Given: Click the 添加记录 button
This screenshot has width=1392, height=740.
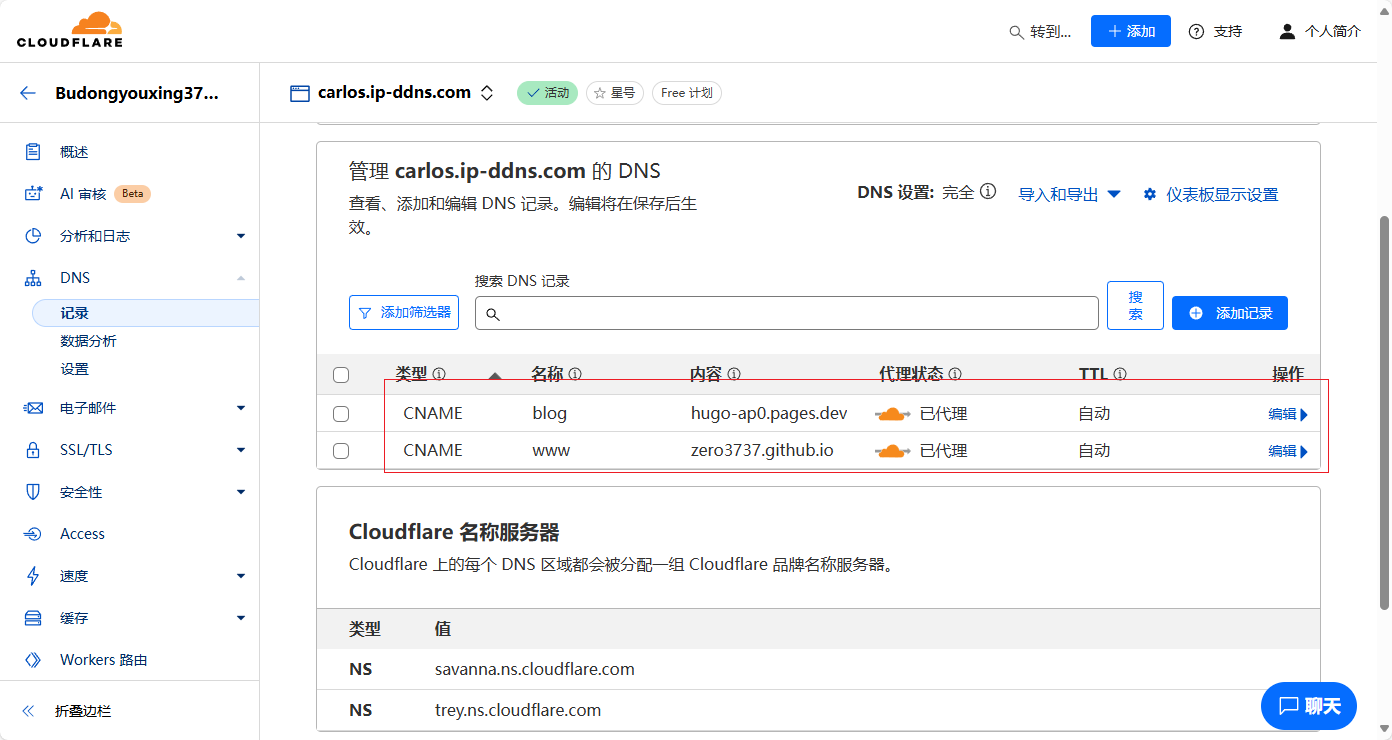Looking at the screenshot, I should pos(1230,313).
